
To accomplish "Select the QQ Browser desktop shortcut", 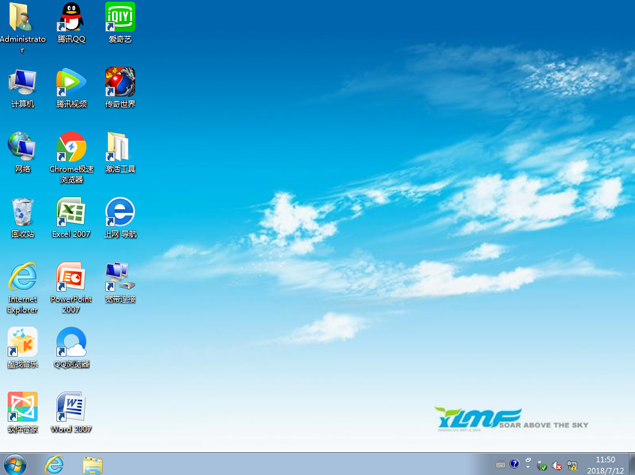I will pos(70,343).
